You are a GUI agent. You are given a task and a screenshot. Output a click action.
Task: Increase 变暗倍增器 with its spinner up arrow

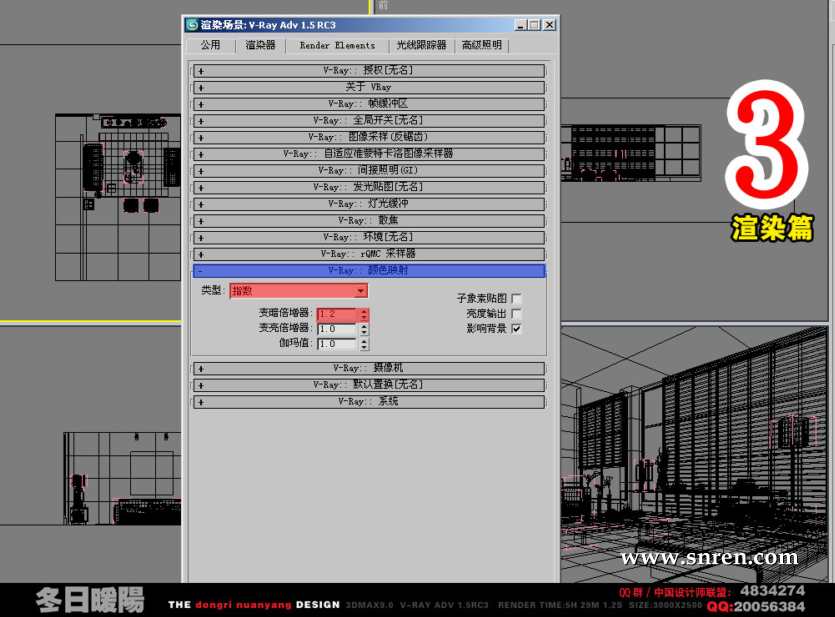click(364, 311)
